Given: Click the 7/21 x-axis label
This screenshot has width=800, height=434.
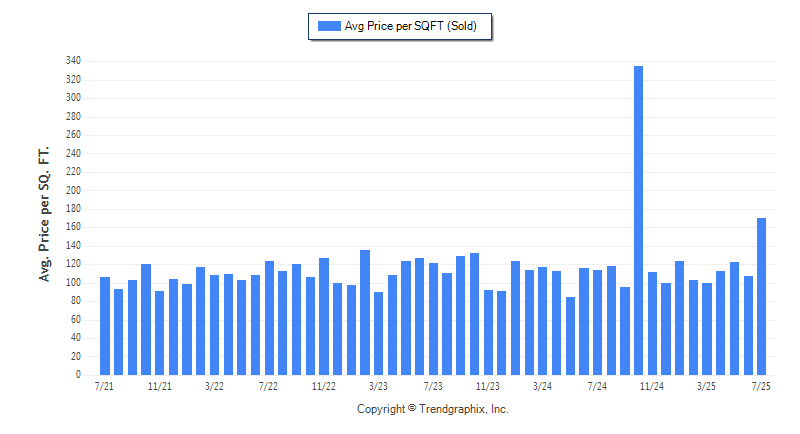Looking at the screenshot, I should (x=104, y=386).
